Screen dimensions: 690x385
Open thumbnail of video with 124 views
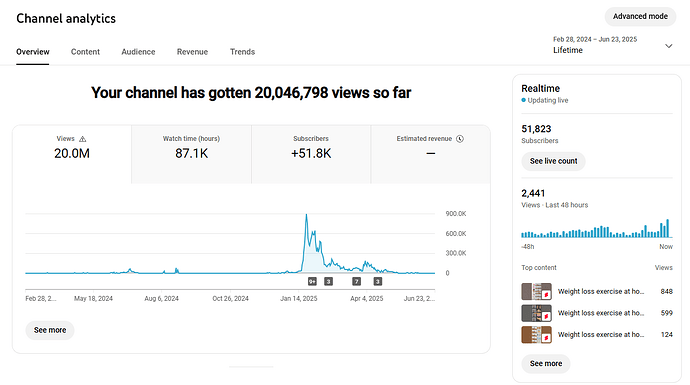pos(536,335)
